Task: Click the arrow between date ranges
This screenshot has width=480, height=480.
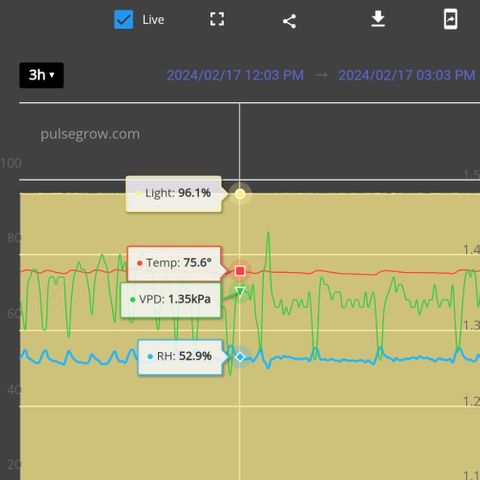Action: point(321,75)
